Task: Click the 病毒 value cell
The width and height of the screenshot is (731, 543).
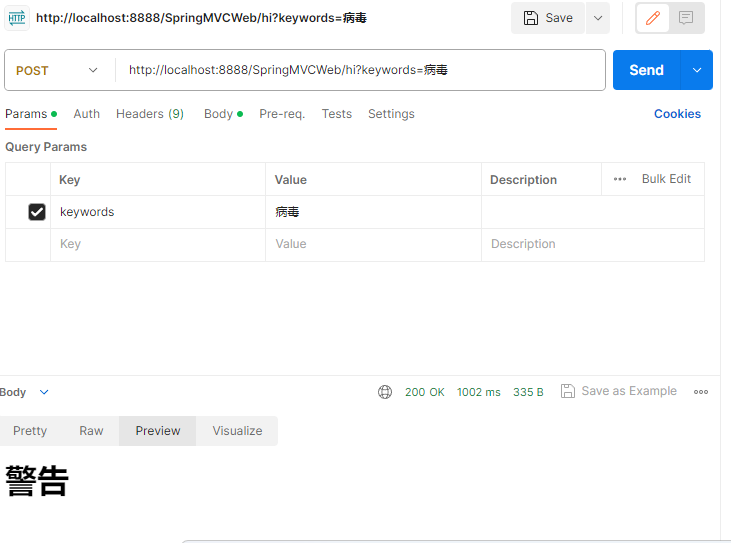Action: 373,212
